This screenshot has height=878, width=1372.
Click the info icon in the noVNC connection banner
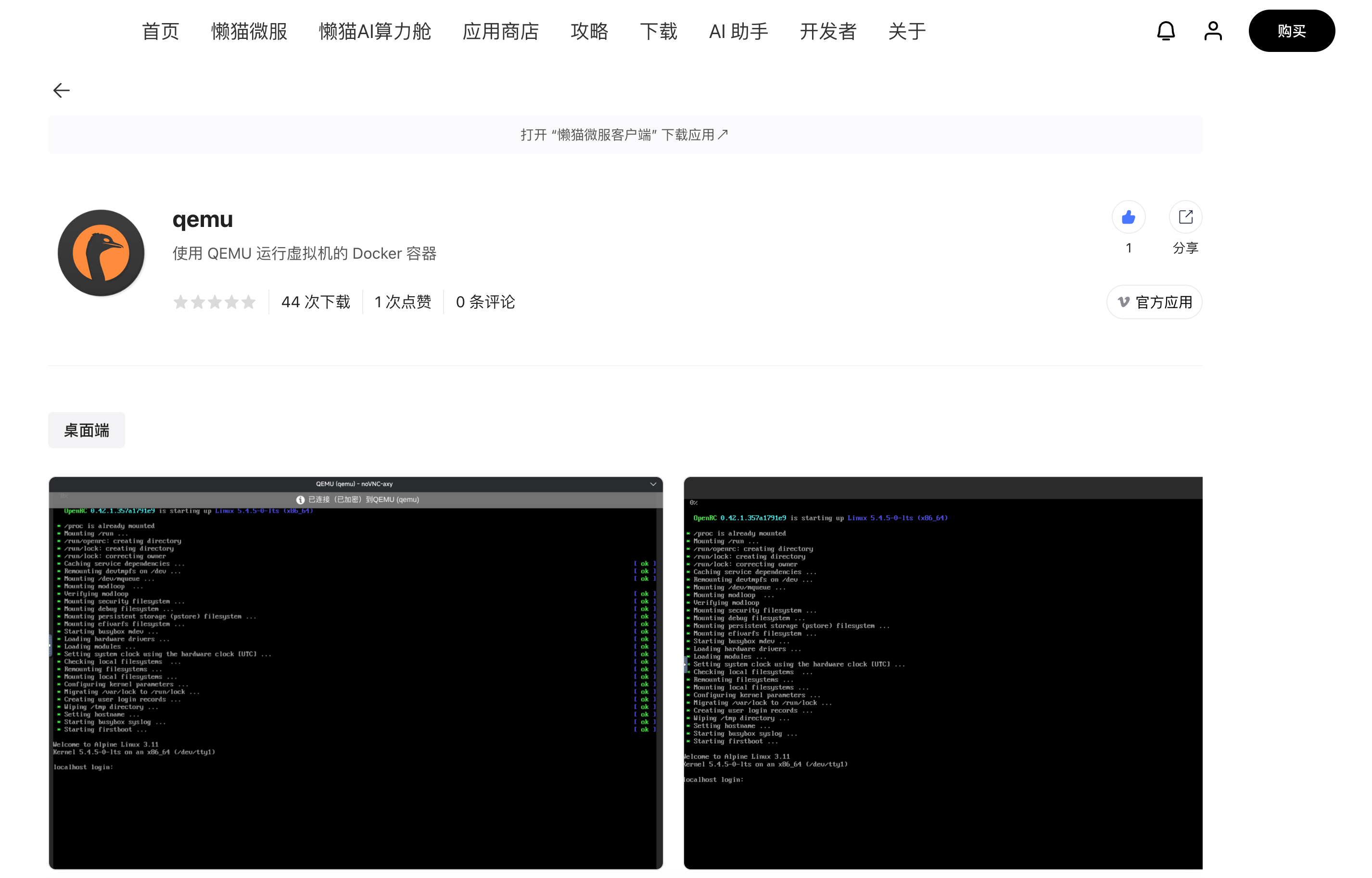(x=300, y=499)
